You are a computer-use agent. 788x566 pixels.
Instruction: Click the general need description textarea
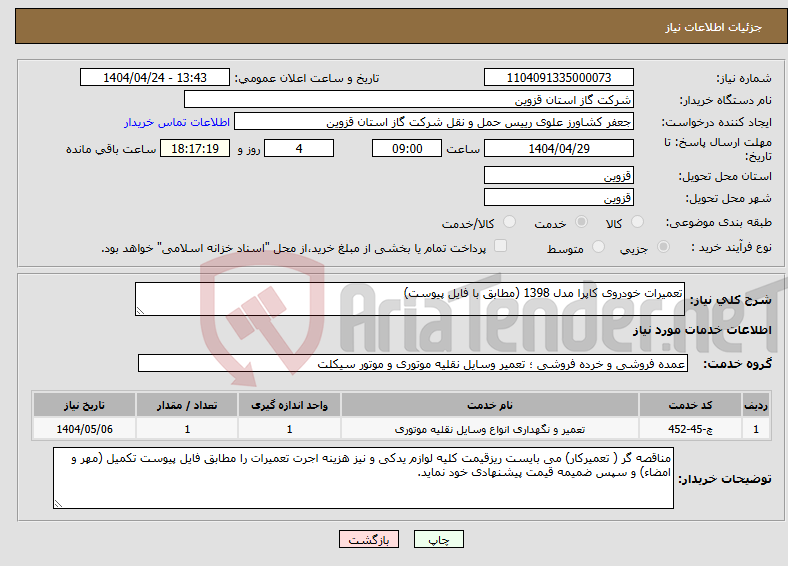(x=410, y=299)
